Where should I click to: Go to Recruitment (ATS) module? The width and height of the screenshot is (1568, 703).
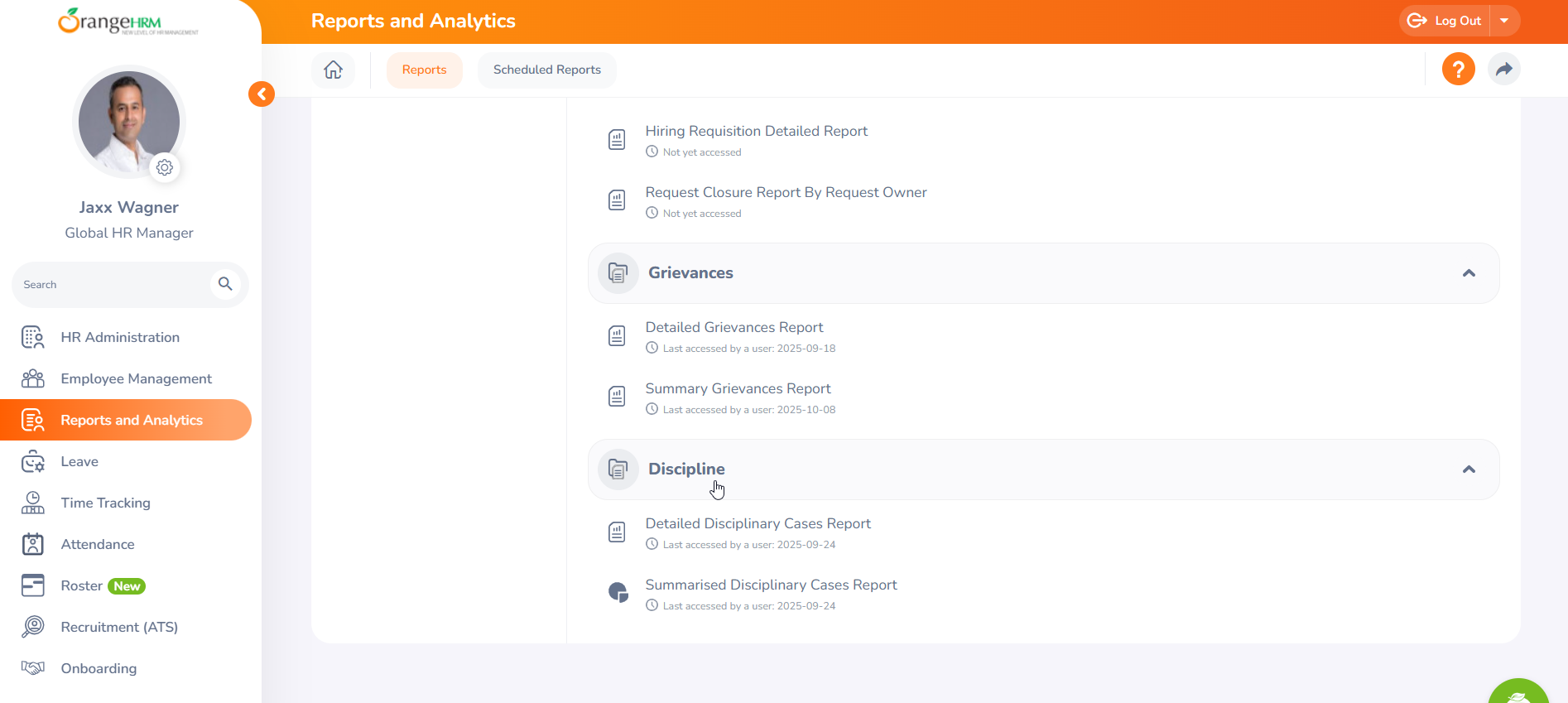click(119, 628)
